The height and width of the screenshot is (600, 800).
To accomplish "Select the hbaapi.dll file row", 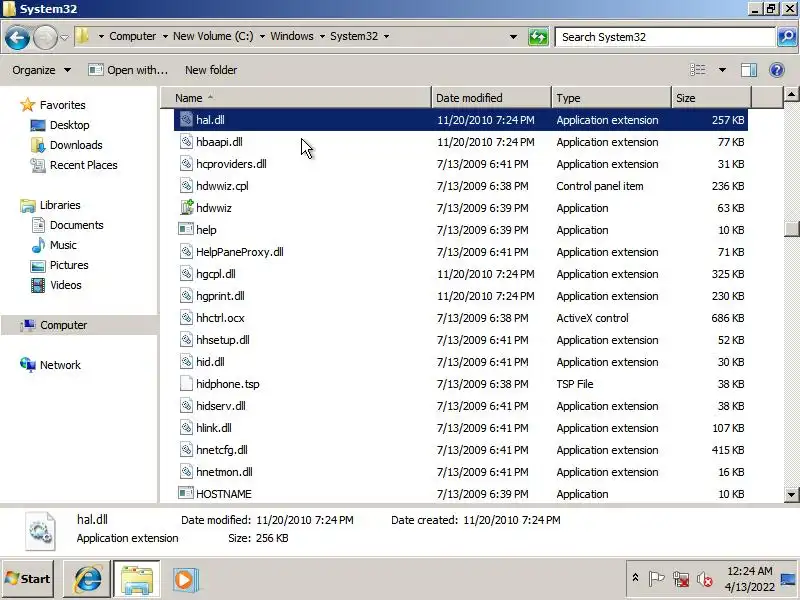I will pyautogui.click(x=461, y=142).
